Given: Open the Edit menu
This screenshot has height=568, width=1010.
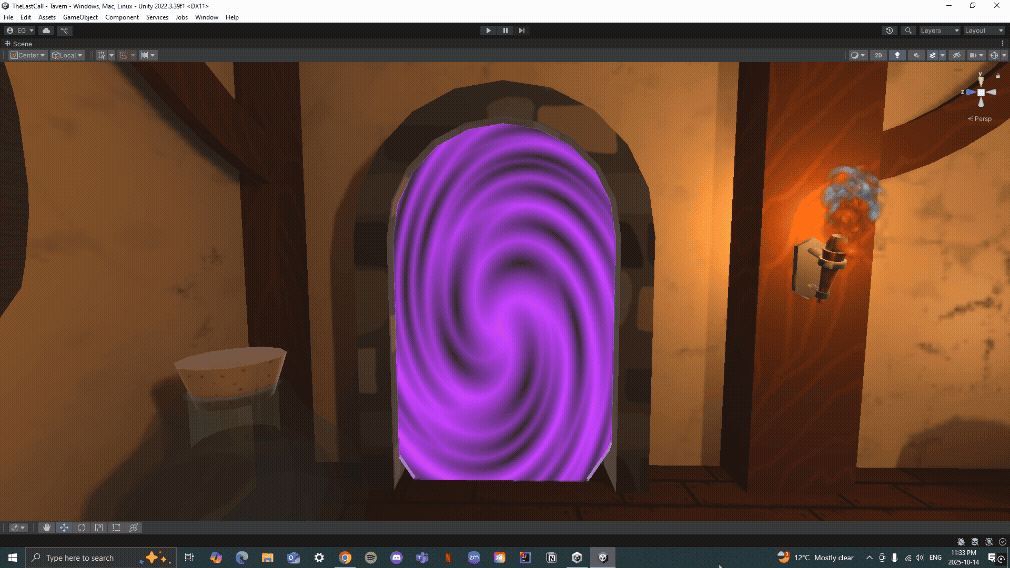Looking at the screenshot, I should click(26, 17).
